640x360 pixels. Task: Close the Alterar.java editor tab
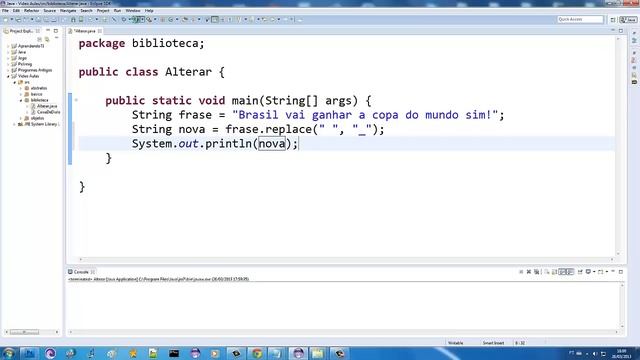(x=100, y=31)
